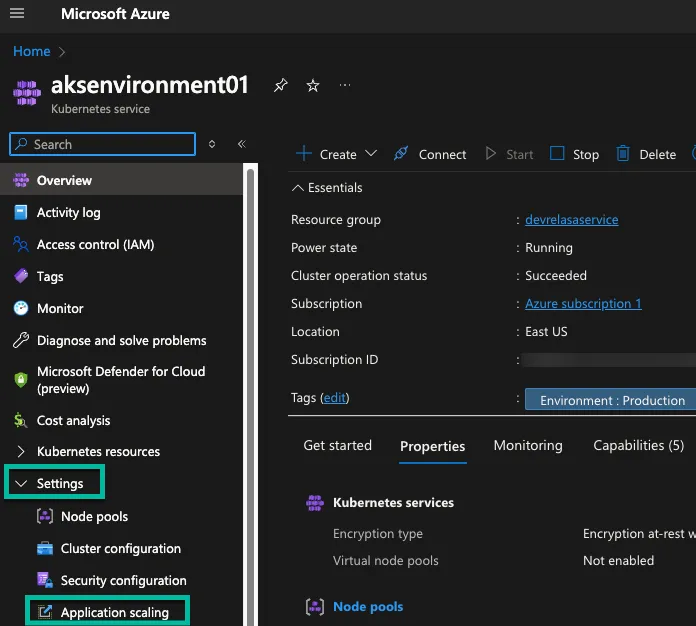
Task: Click the Delete cluster button
Action: tap(646, 154)
